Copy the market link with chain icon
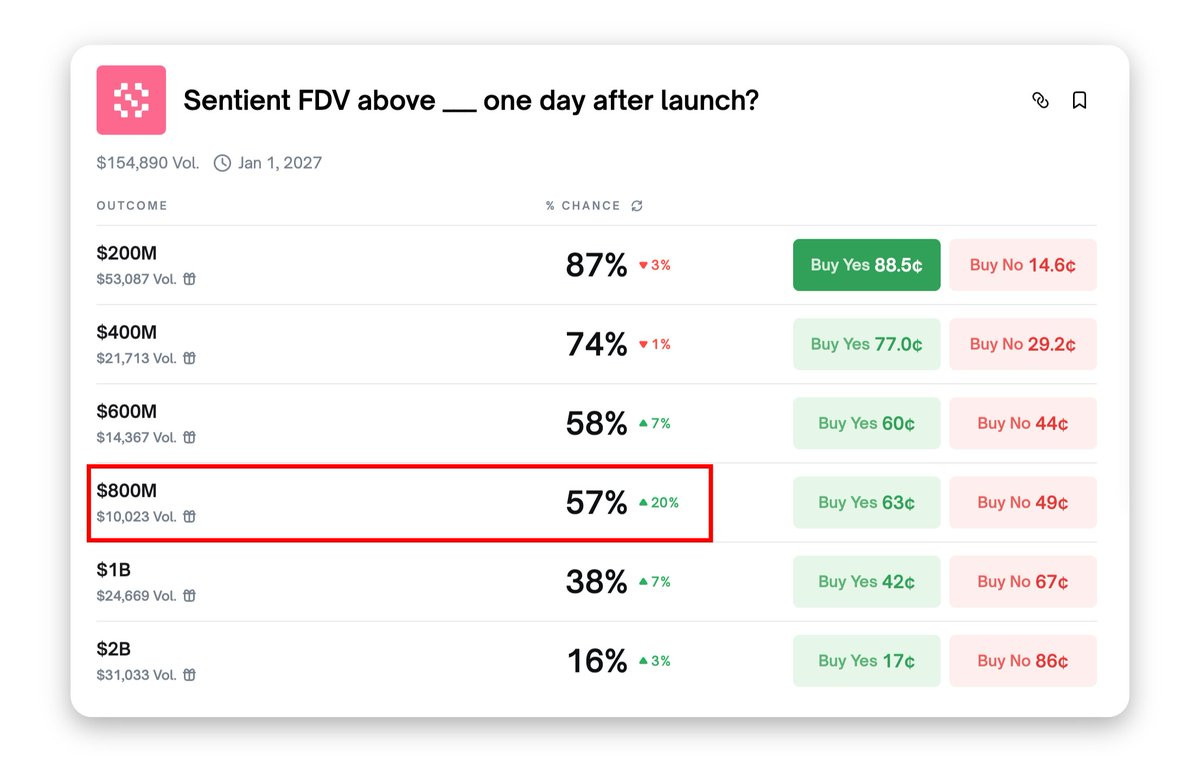The image size is (1200, 762). coord(1040,100)
